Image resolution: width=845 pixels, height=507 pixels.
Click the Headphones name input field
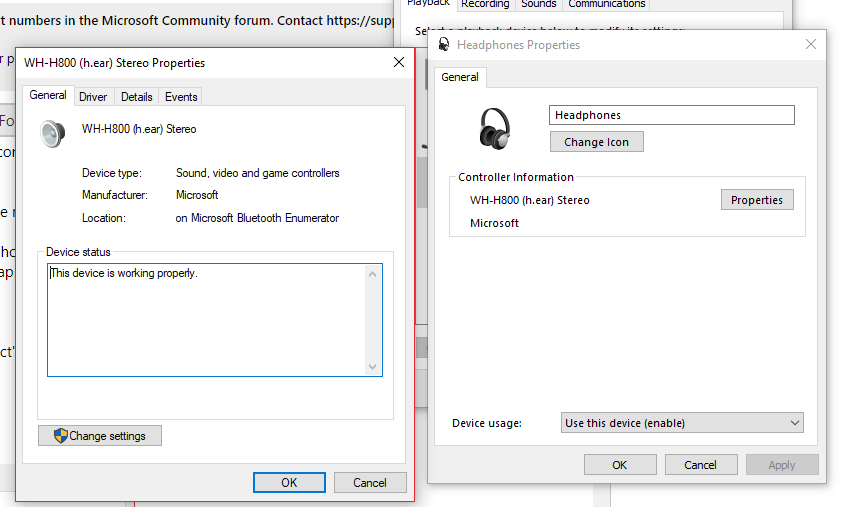pos(672,115)
